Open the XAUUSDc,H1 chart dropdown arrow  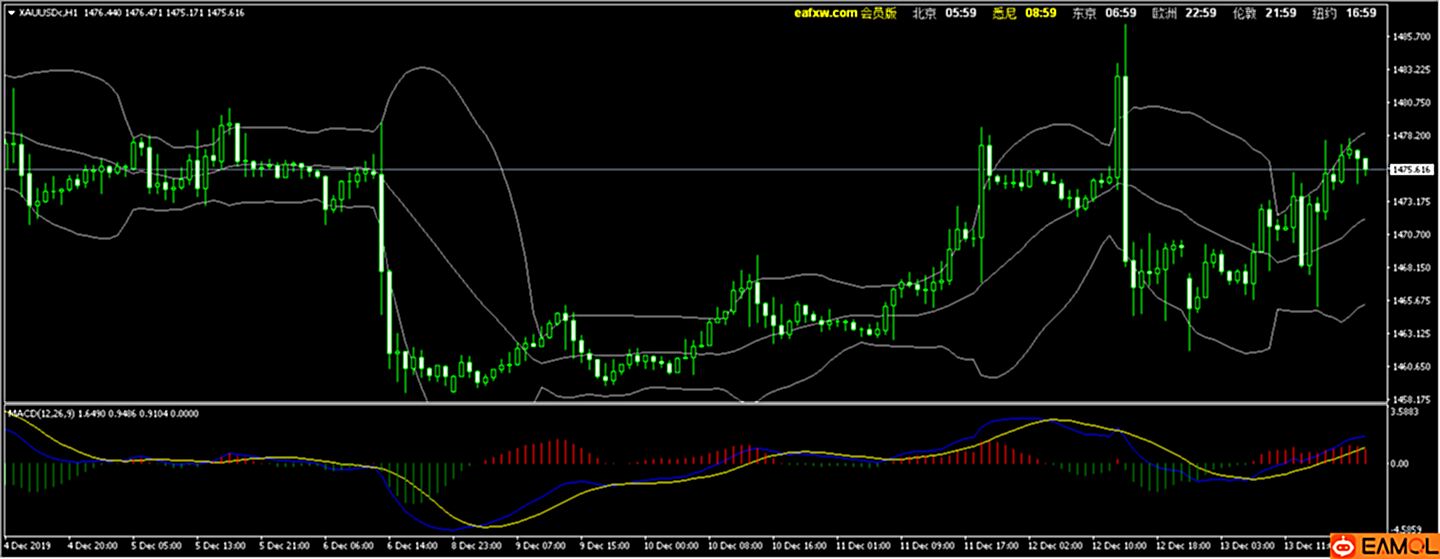11,13
